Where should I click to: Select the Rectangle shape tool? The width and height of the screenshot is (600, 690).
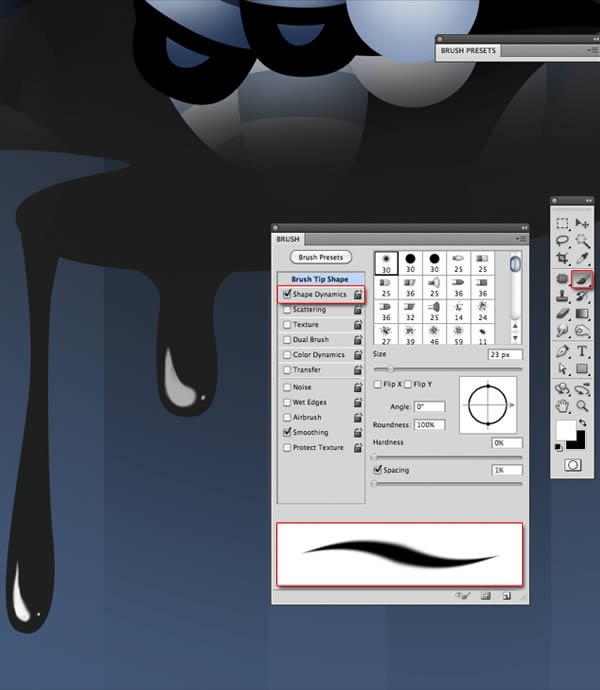[582, 368]
